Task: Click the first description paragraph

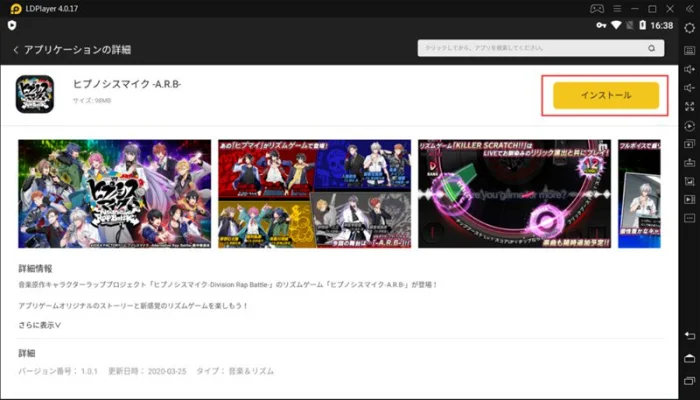Action: point(228,284)
